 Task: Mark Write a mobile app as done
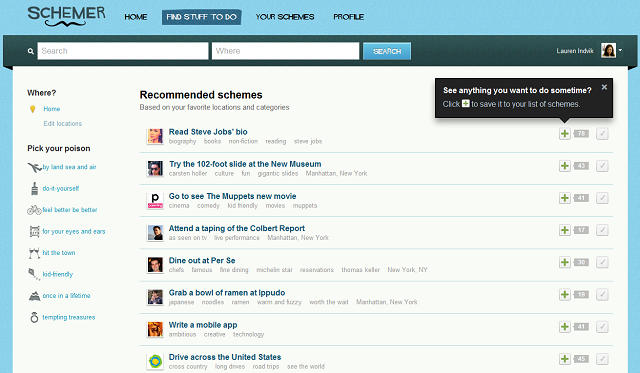[602, 326]
